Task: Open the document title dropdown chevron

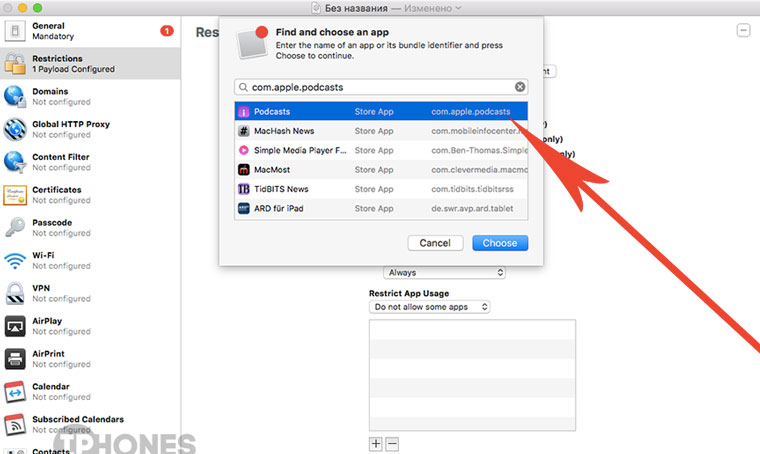Action: (x=458, y=8)
